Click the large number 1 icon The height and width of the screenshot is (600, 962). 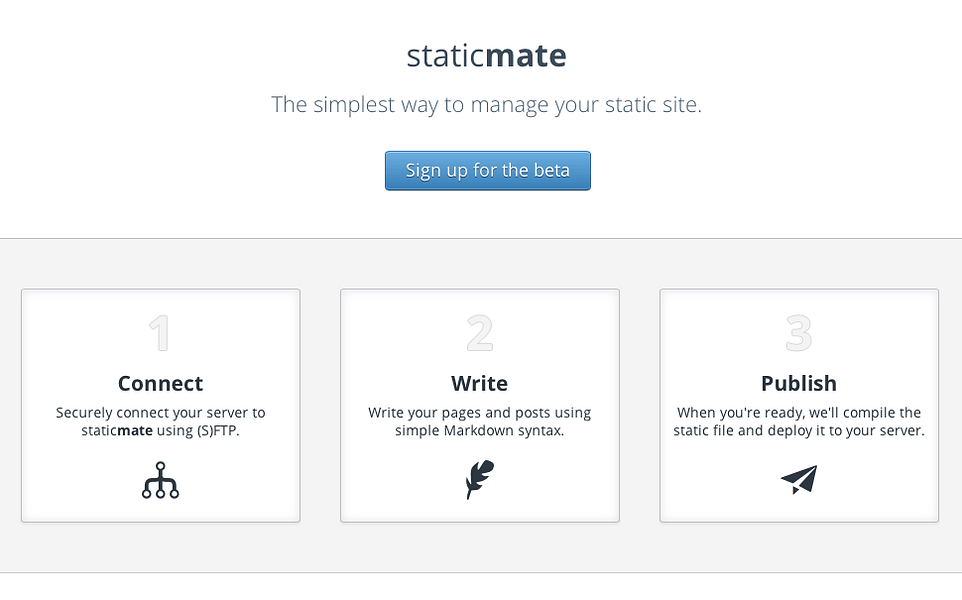coord(160,334)
